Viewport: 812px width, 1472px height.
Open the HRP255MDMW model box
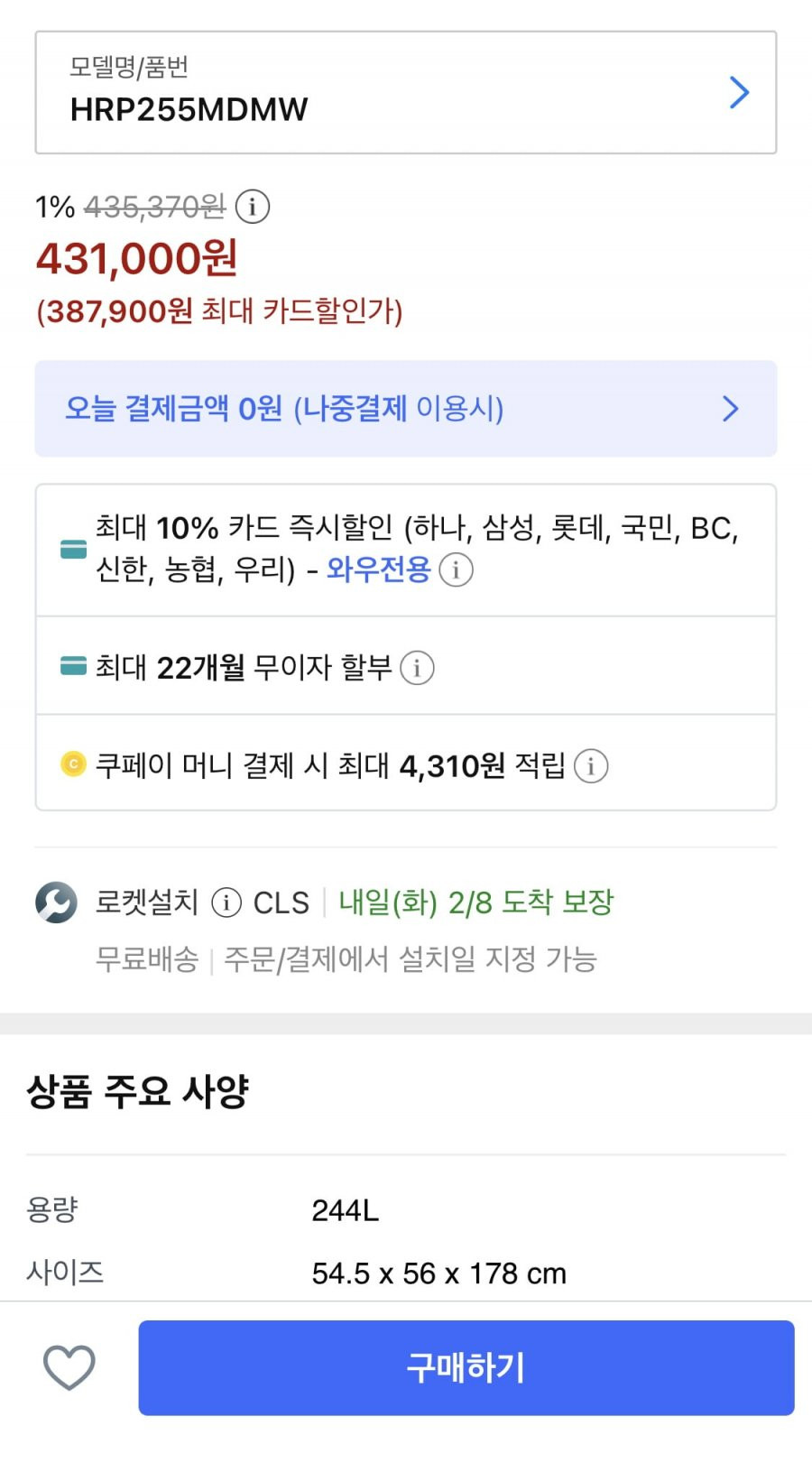[x=406, y=93]
